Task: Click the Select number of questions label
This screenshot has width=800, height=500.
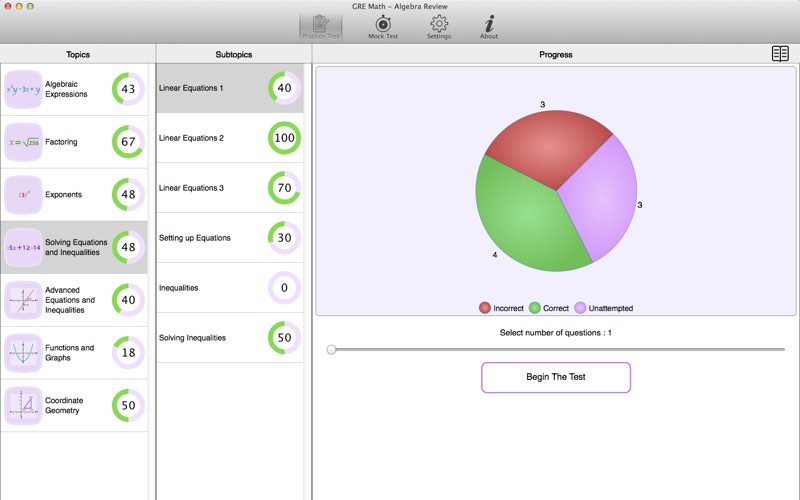Action: (556, 333)
